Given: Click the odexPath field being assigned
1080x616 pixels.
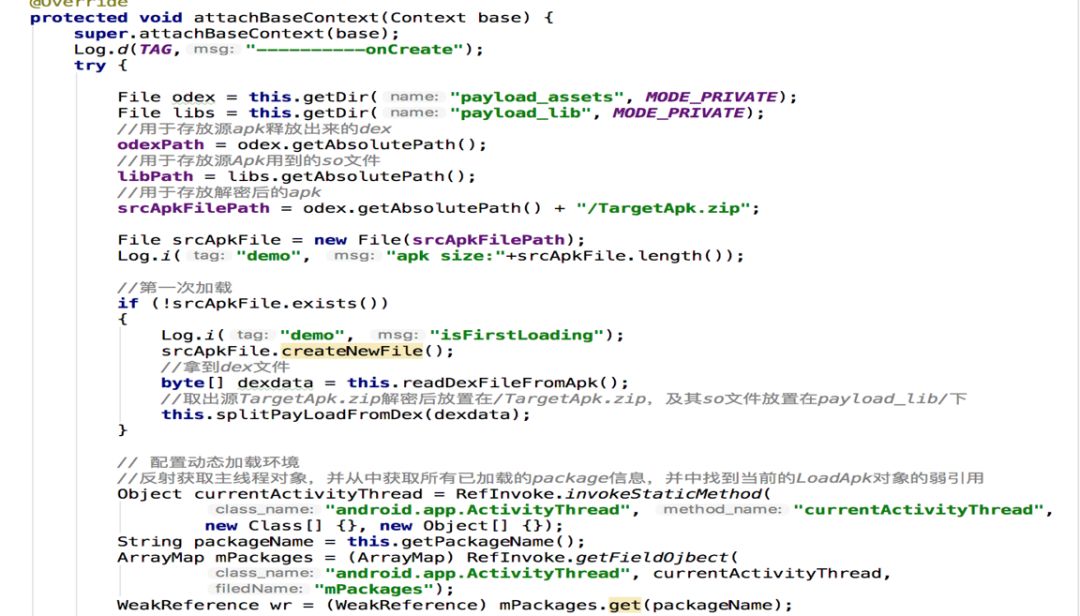Looking at the screenshot, I should (160, 145).
